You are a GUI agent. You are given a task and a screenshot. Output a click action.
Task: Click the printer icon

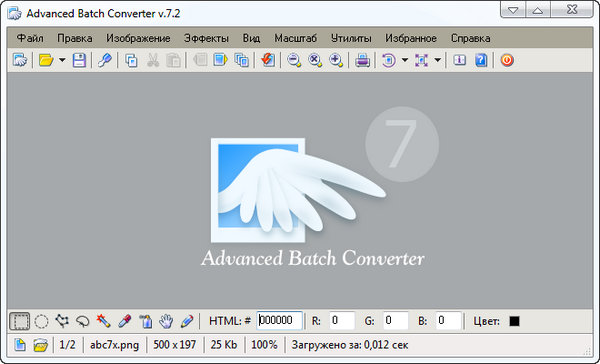[x=362, y=60]
